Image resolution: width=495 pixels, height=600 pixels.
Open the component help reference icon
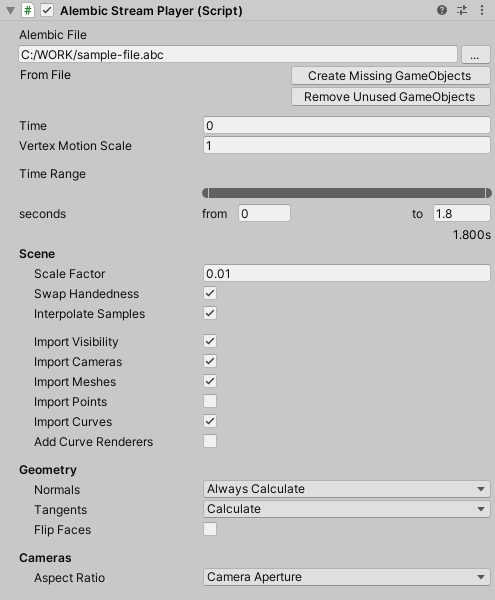[442, 10]
